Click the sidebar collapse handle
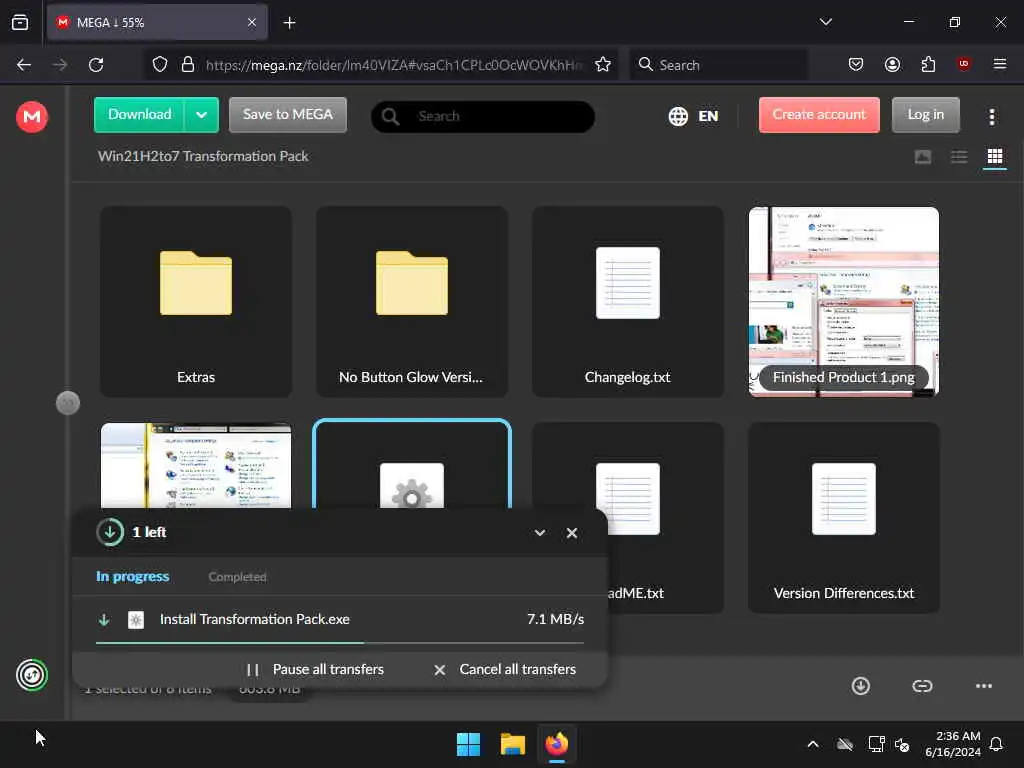 coord(68,403)
